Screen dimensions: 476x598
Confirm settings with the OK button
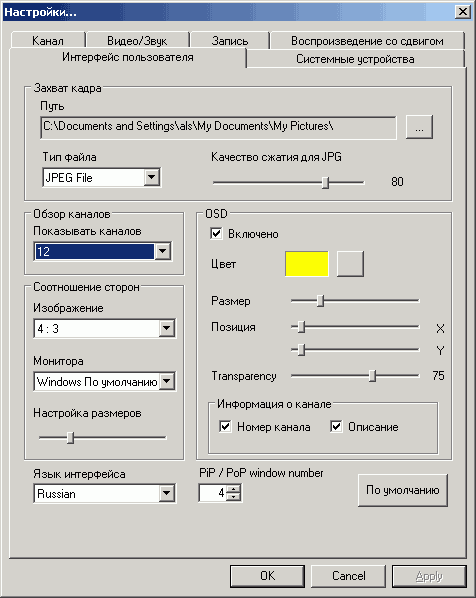(x=267, y=576)
